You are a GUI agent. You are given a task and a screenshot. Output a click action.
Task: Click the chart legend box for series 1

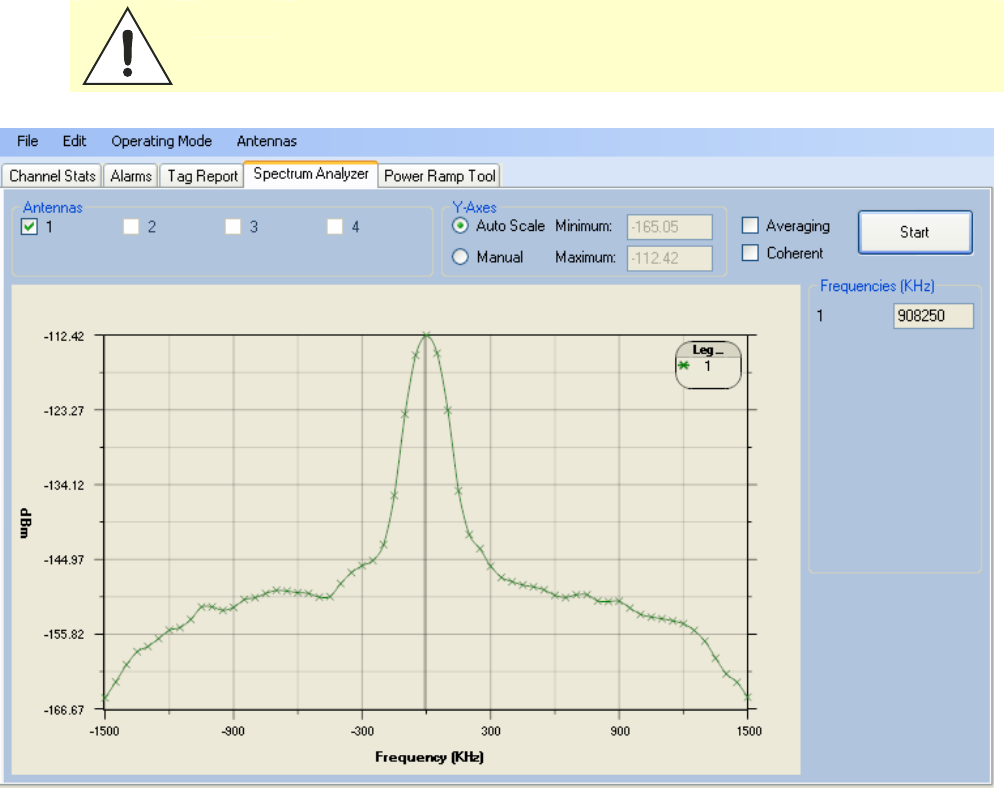click(708, 365)
